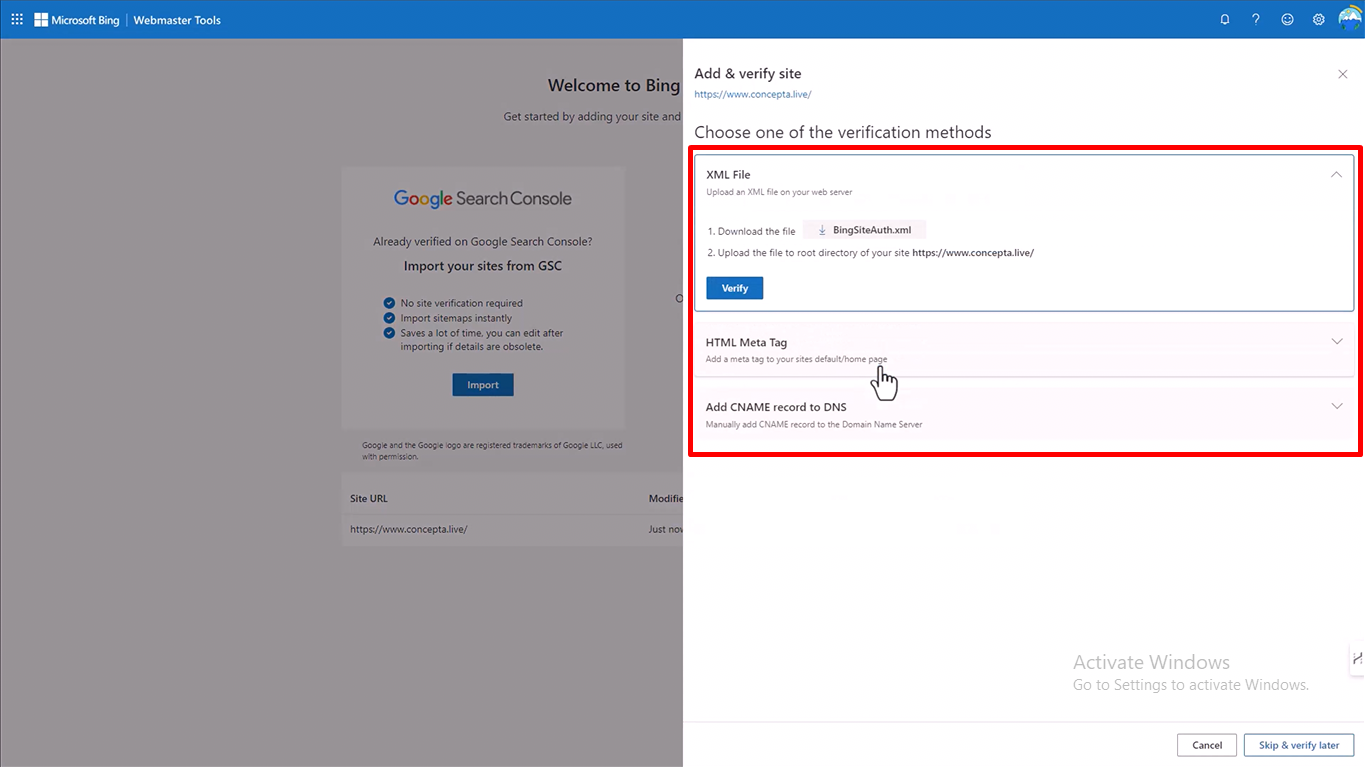
Task: Click the XML File heading text
Action: [x=728, y=175]
